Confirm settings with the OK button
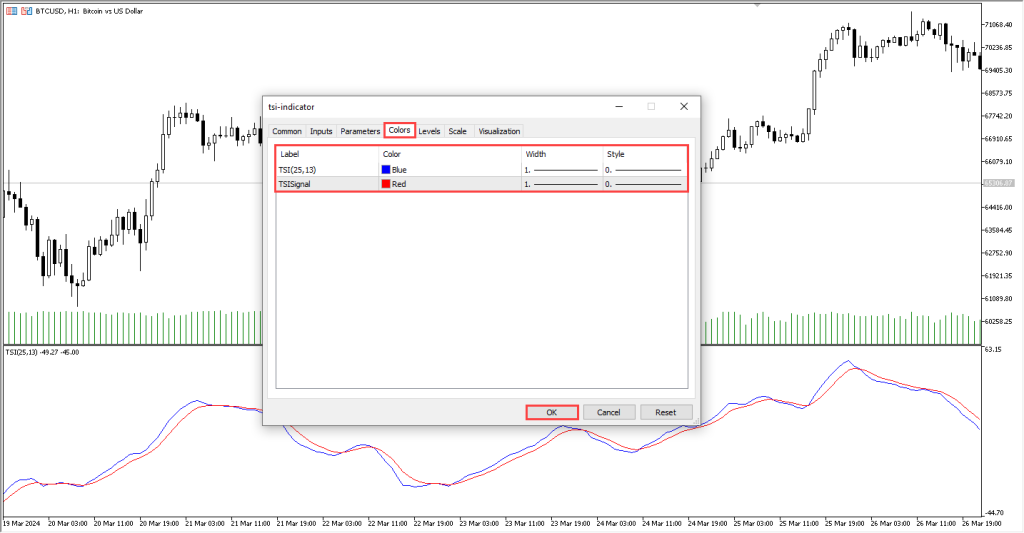This screenshot has width=1024, height=533. (x=552, y=412)
